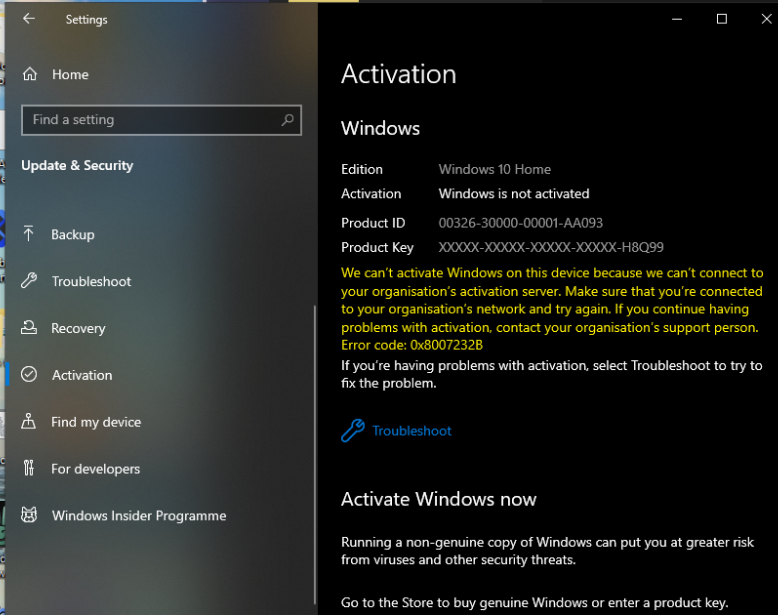Click the sidebar vertical scrollbar
The height and width of the screenshot is (615, 778).
315,455
